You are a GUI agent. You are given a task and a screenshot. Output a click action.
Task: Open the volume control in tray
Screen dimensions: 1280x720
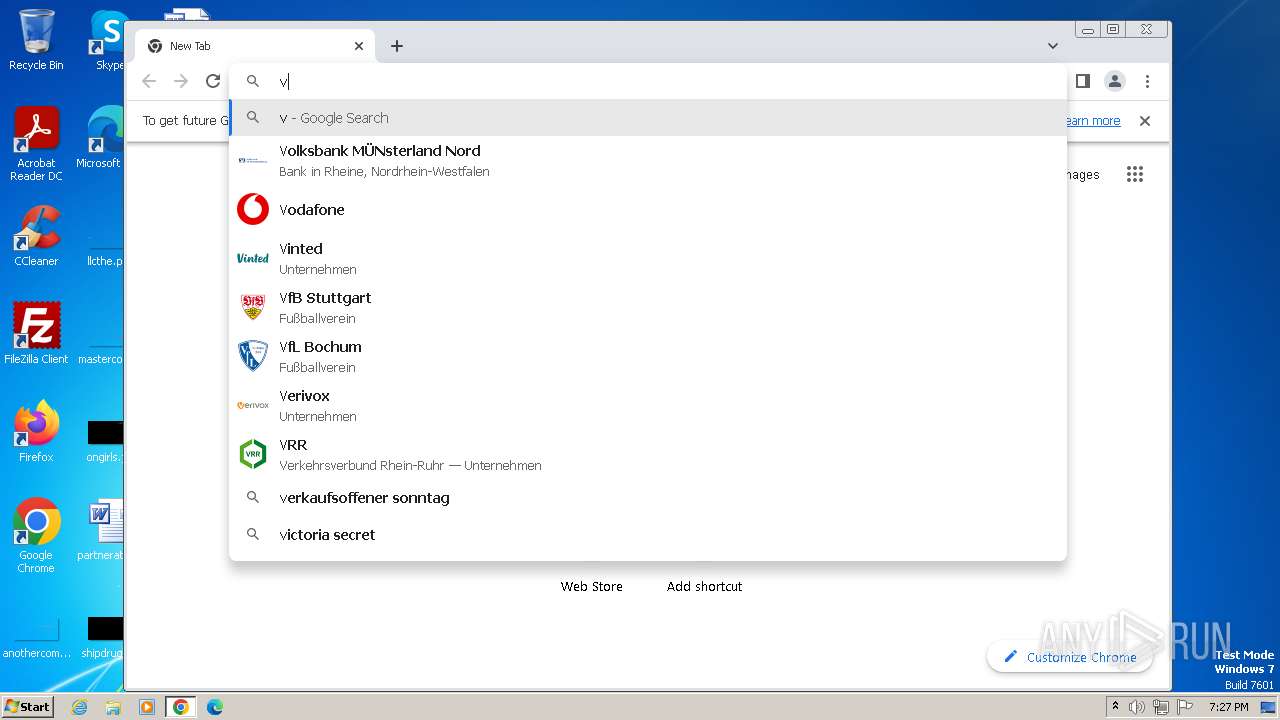1137,707
